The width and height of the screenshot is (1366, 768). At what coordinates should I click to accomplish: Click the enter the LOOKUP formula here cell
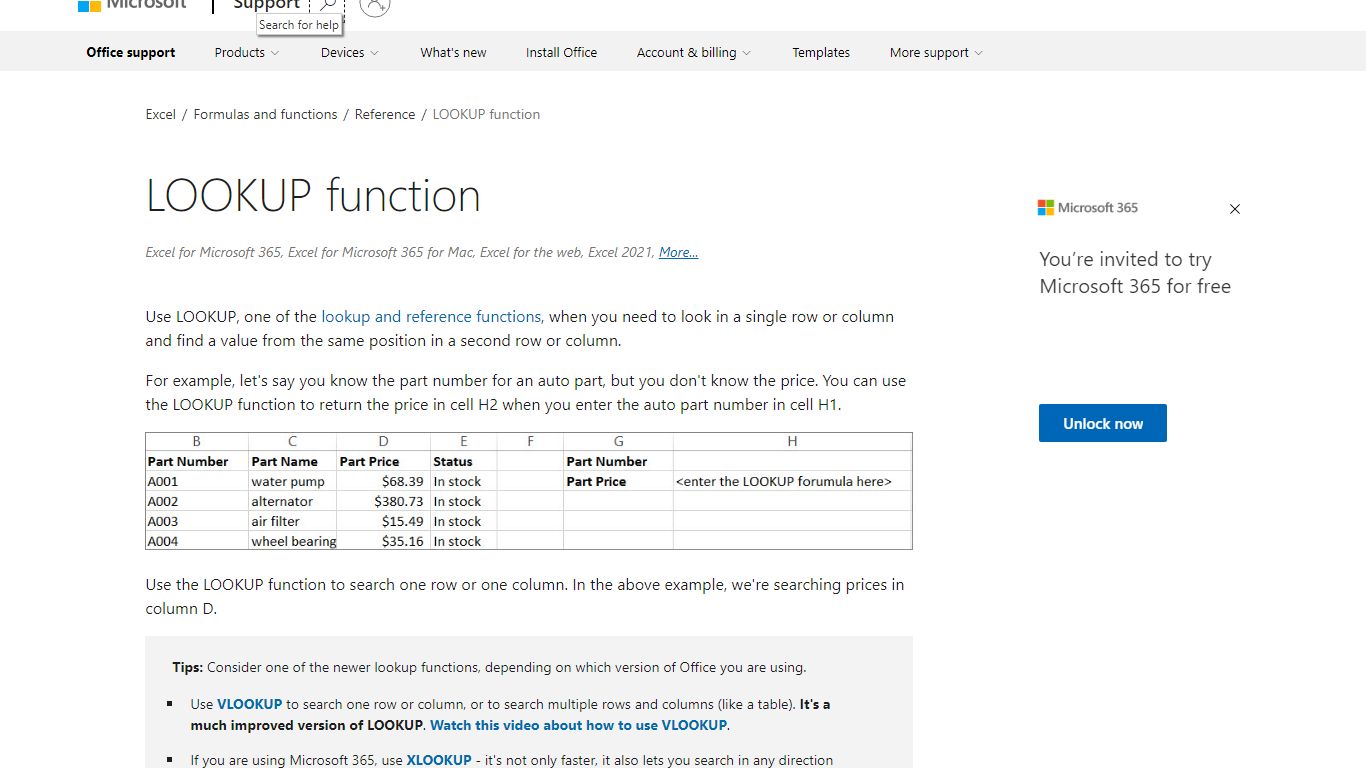(792, 481)
